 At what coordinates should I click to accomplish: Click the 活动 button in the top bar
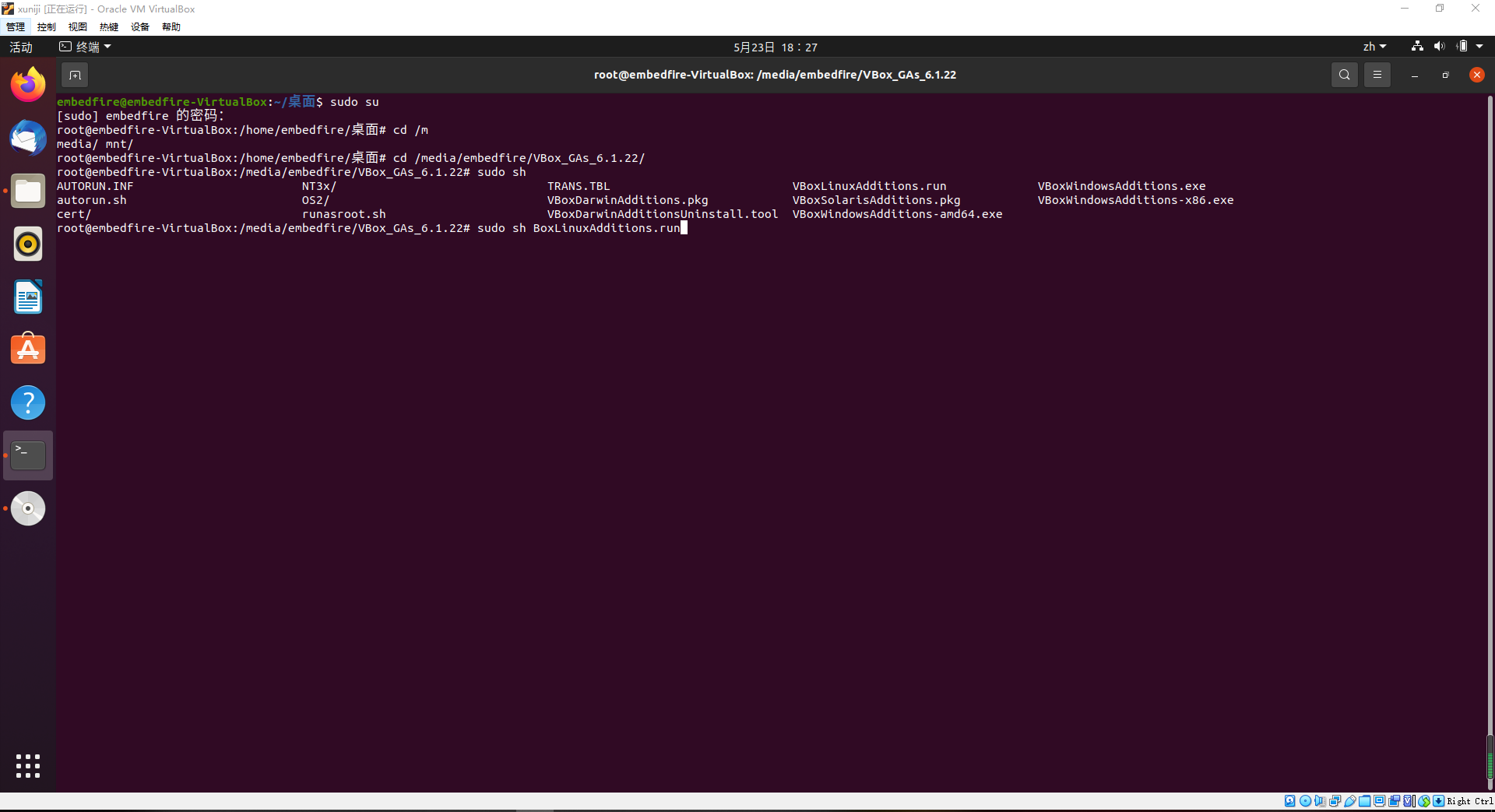(20, 46)
